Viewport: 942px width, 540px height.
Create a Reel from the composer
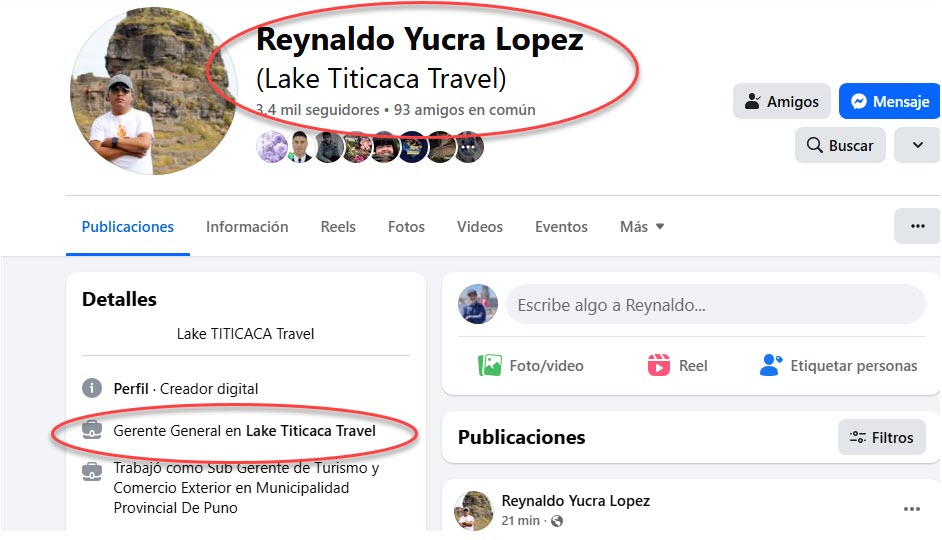(677, 365)
